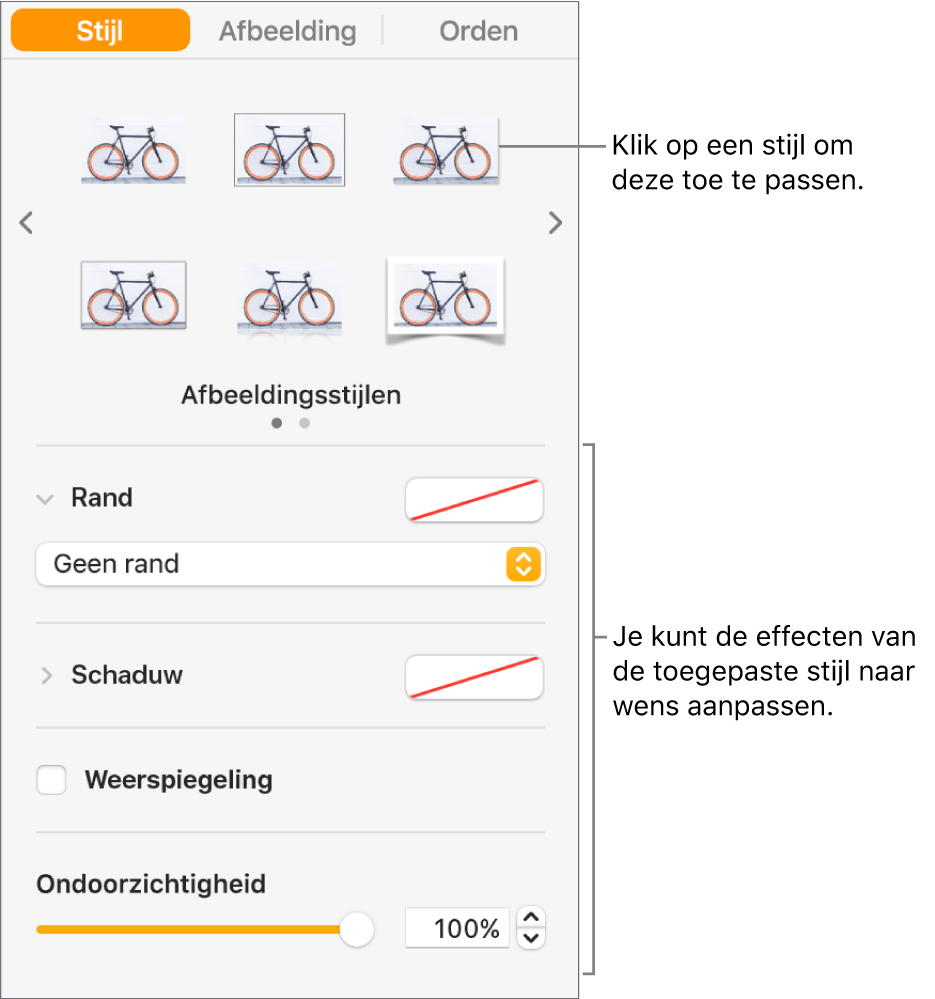
Task: Apply the reflection bicycle image style
Action: 289,298
